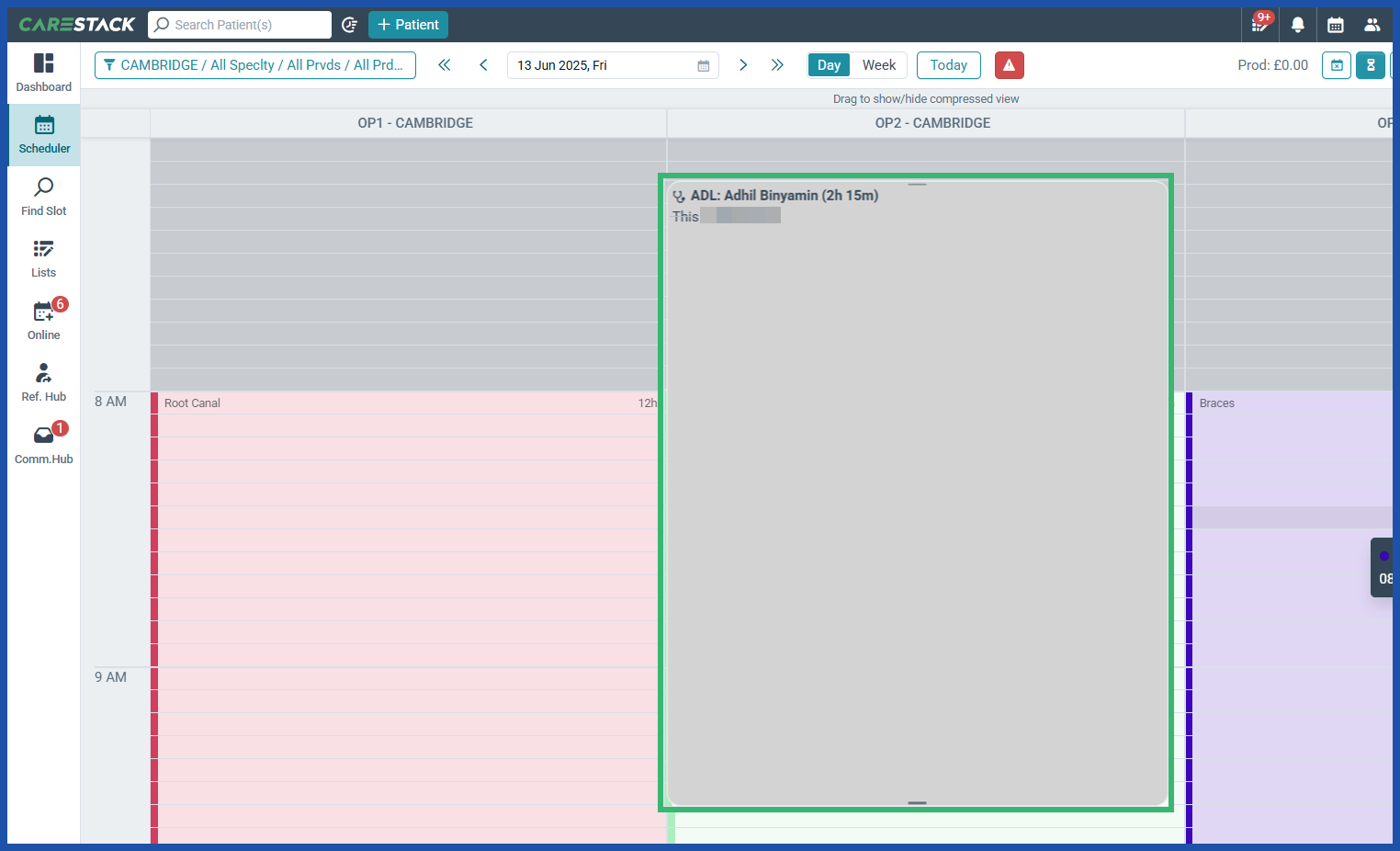Open the Scheduler sidebar icon
1400x851 pixels.
43,133
